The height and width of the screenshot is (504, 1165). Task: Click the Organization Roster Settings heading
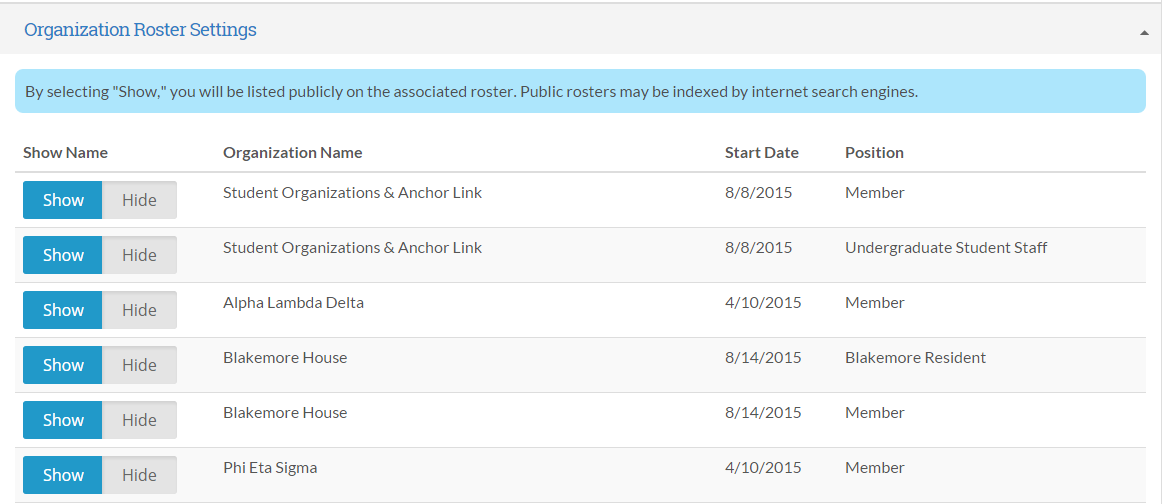pos(140,30)
